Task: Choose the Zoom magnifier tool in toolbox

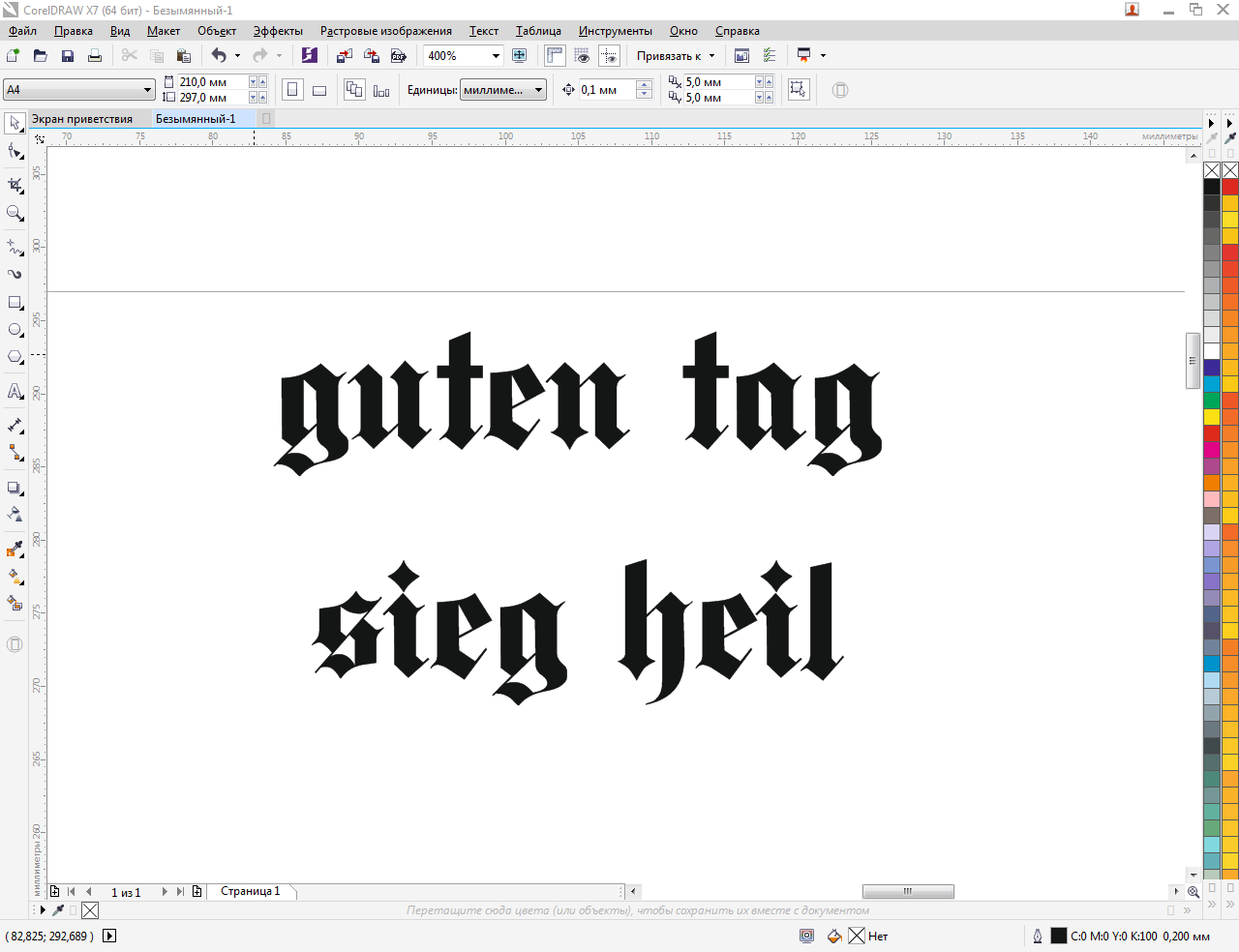Action: [15, 214]
